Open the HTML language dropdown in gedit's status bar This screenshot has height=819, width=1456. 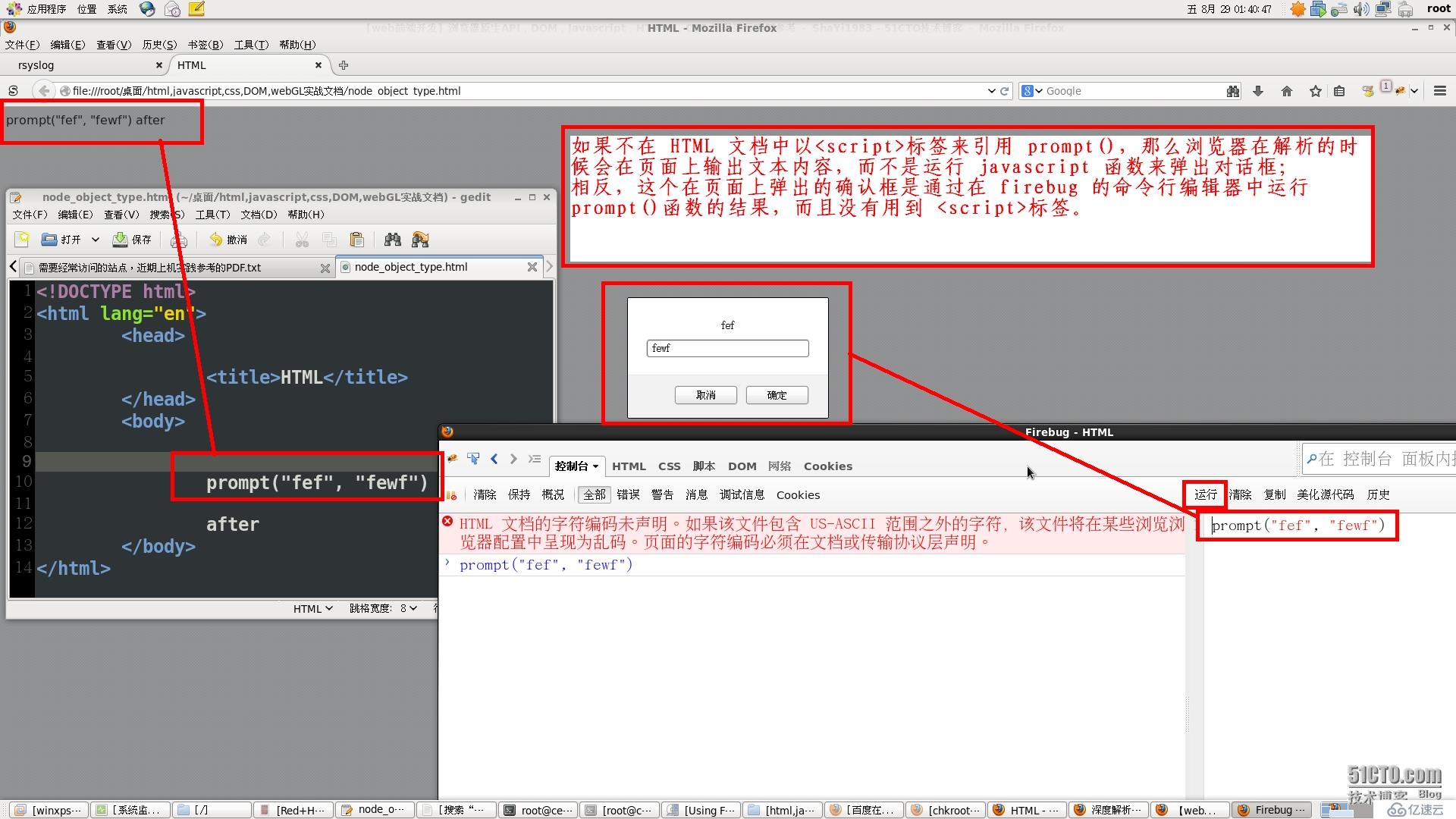[312, 608]
